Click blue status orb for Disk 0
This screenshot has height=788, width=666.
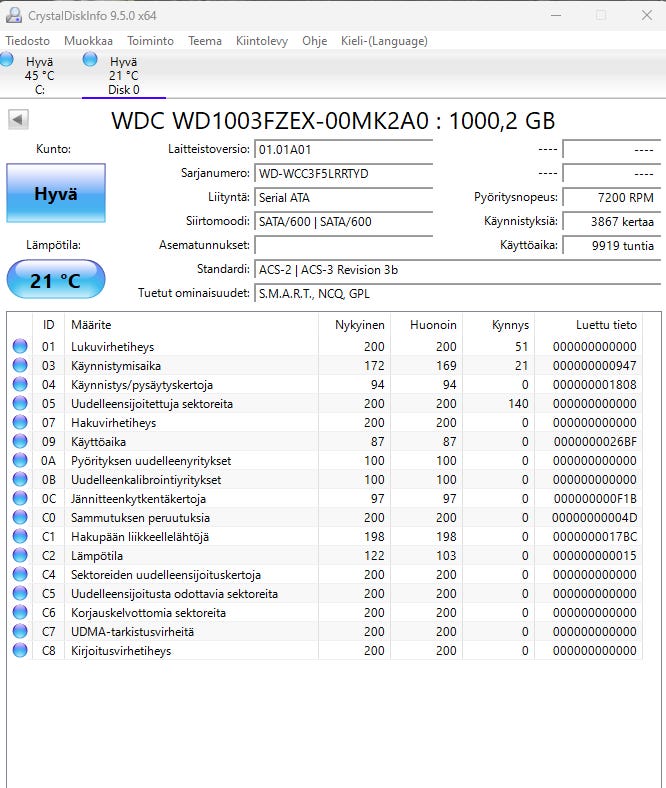90,59
